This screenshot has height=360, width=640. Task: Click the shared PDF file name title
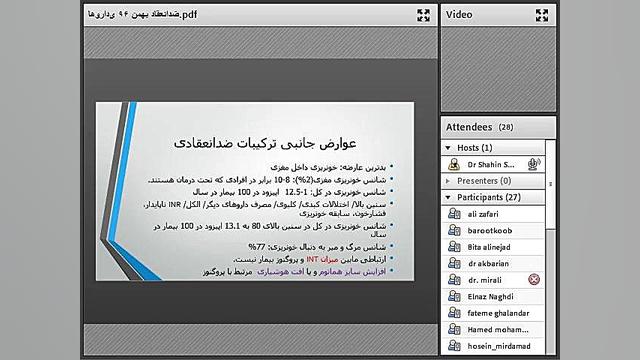click(x=142, y=15)
